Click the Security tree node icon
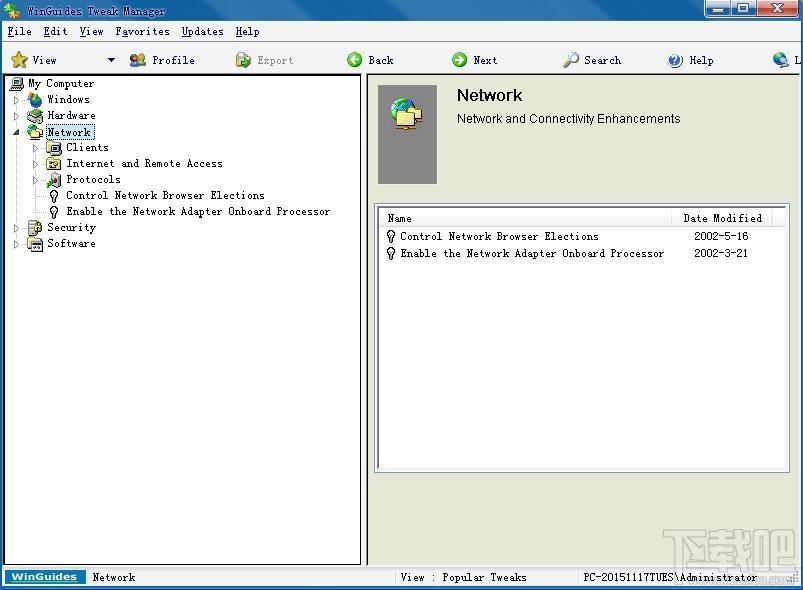Image resolution: width=803 pixels, height=590 pixels. pyautogui.click(x=35, y=227)
